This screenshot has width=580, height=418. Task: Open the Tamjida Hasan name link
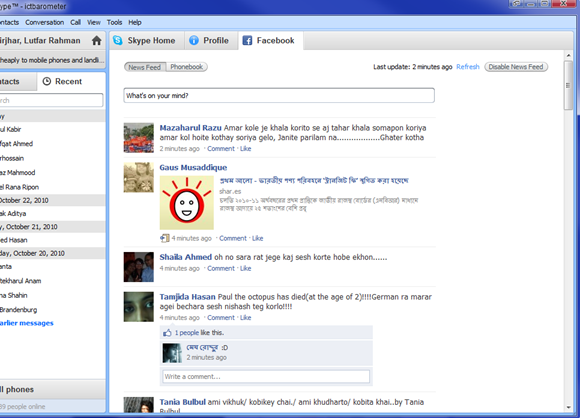click(x=187, y=297)
